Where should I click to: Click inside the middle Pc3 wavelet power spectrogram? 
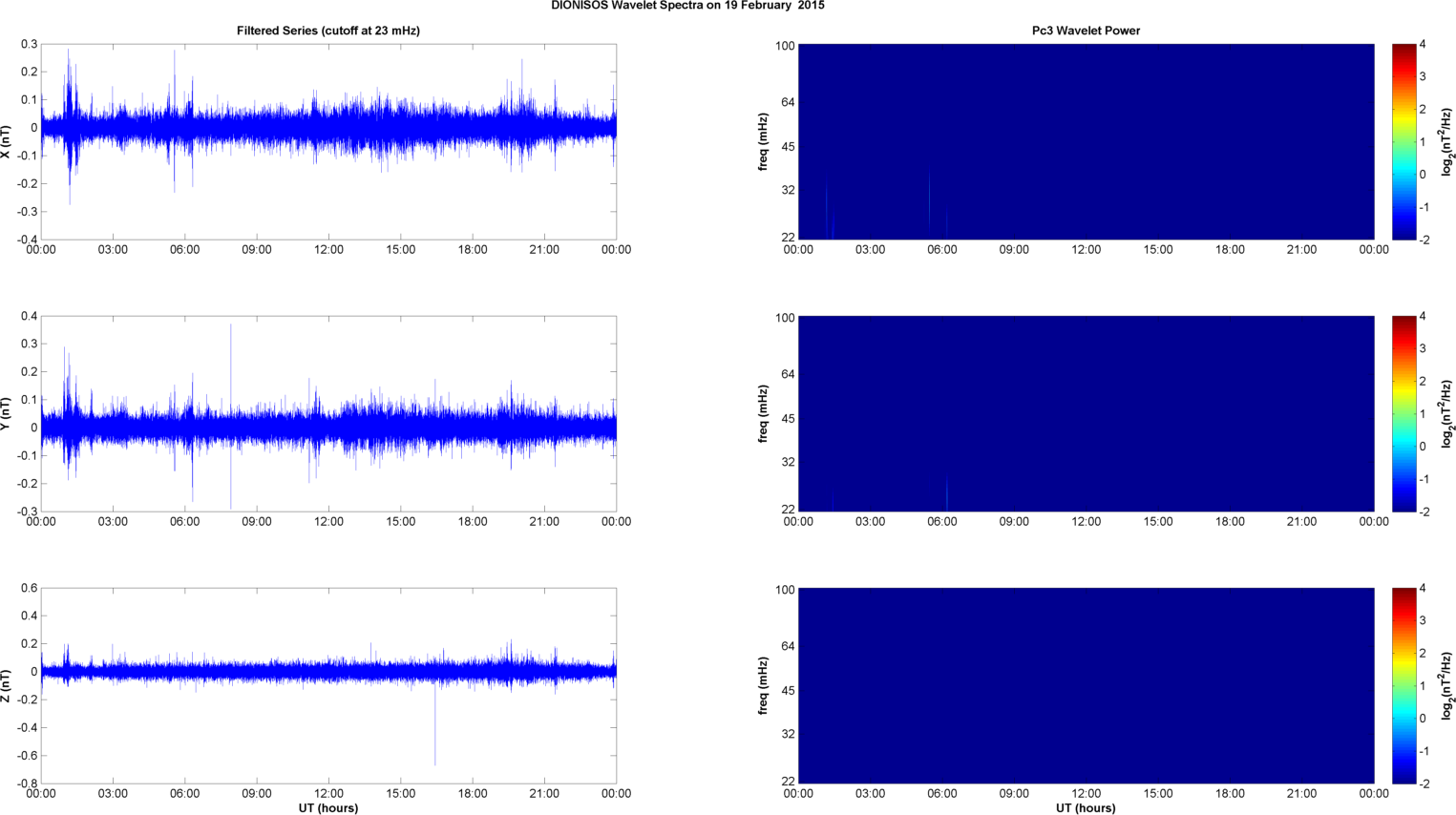pos(1086,413)
